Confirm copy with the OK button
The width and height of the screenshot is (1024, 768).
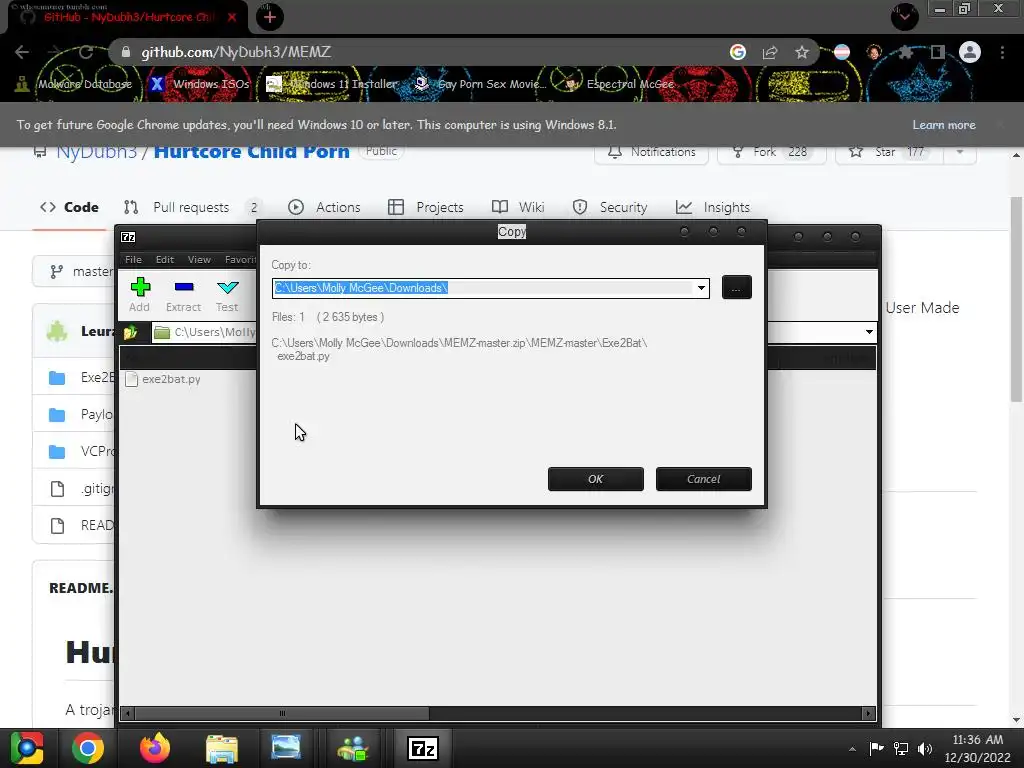tap(596, 479)
